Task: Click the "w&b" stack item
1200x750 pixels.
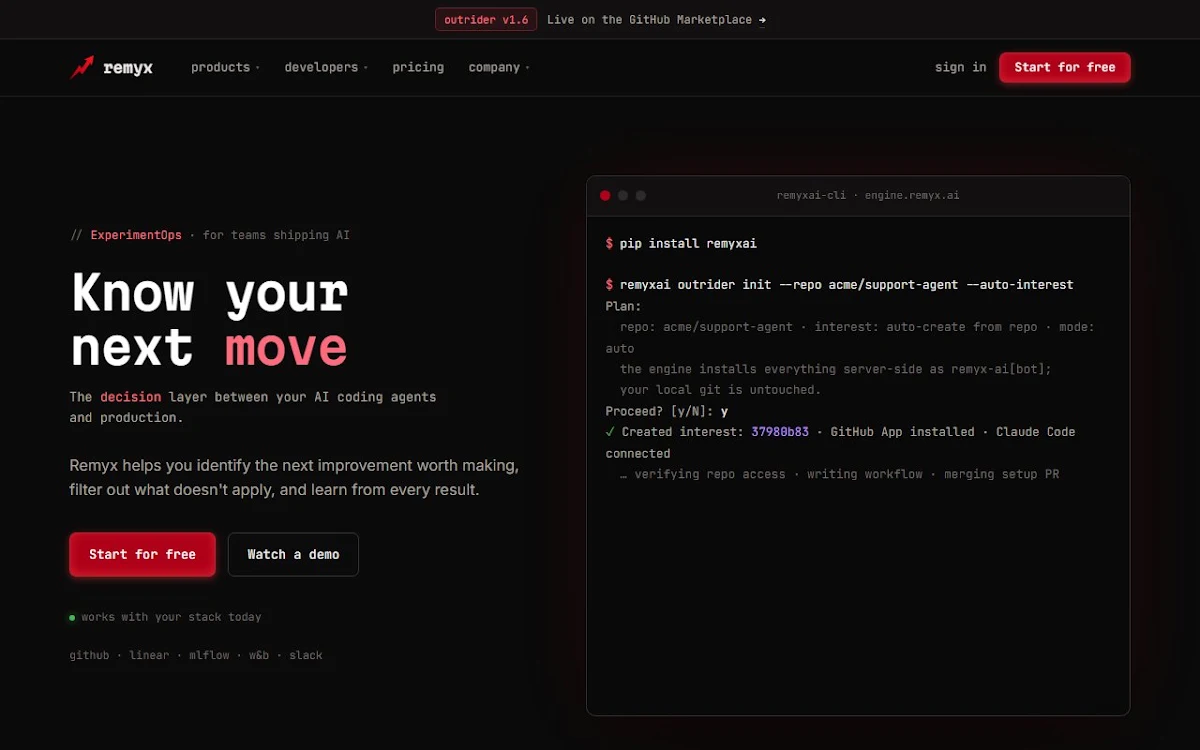Action: point(259,655)
